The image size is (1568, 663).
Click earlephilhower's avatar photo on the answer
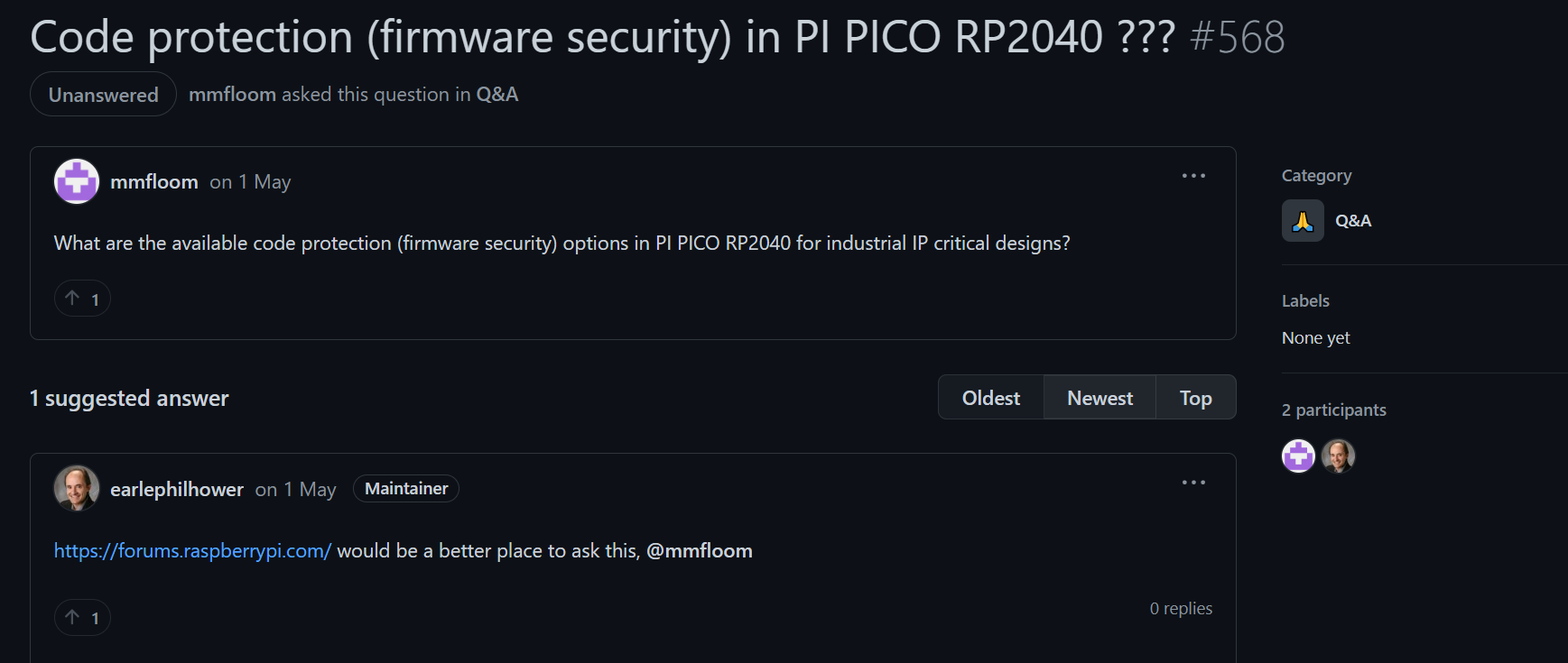click(x=77, y=488)
